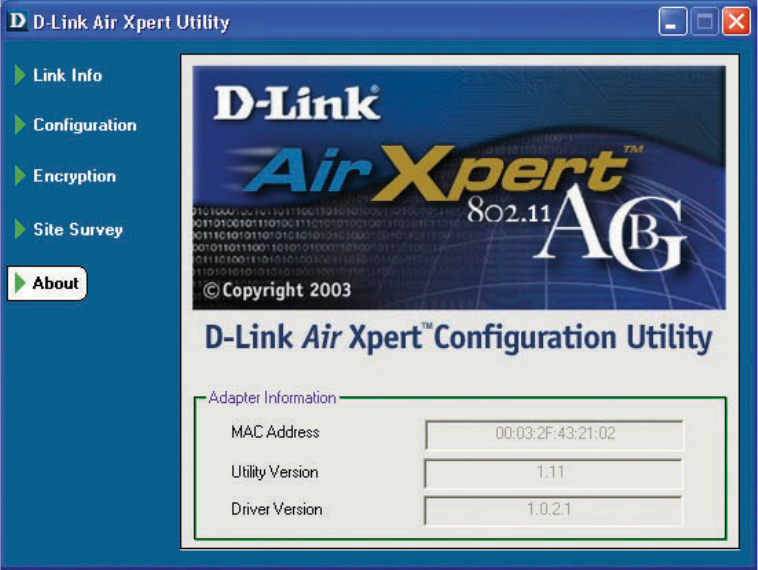This screenshot has width=758, height=570.
Task: Click the MAC Address field
Action: pos(554,434)
